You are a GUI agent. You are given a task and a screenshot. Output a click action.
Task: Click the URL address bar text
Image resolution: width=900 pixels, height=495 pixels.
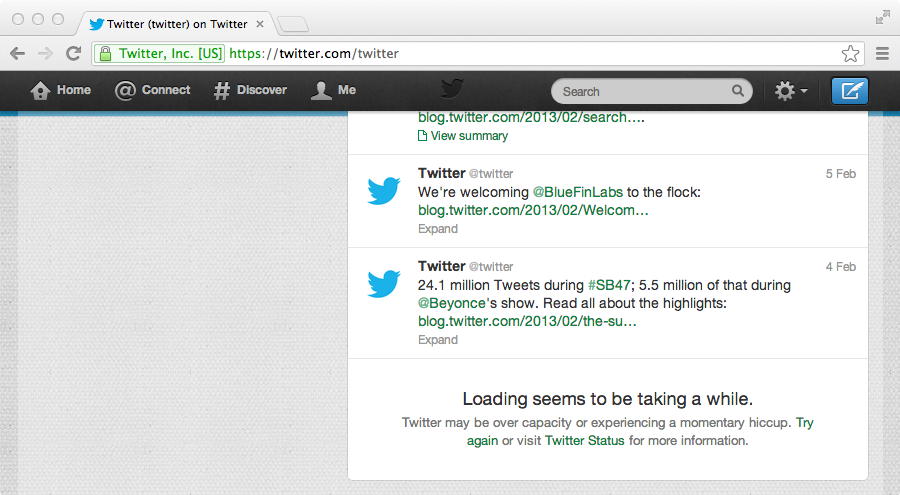(314, 53)
